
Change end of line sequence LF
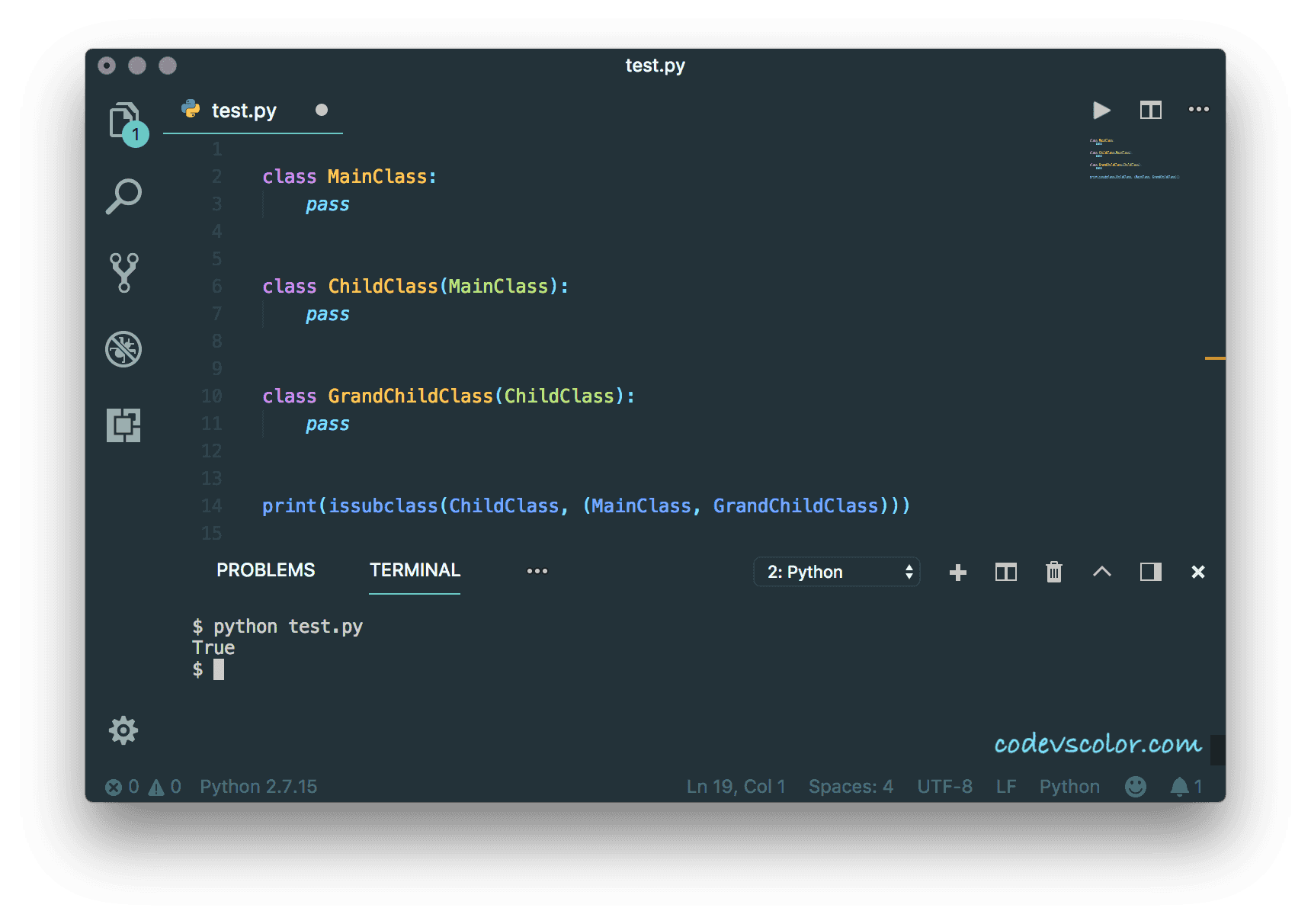[x=1006, y=787]
